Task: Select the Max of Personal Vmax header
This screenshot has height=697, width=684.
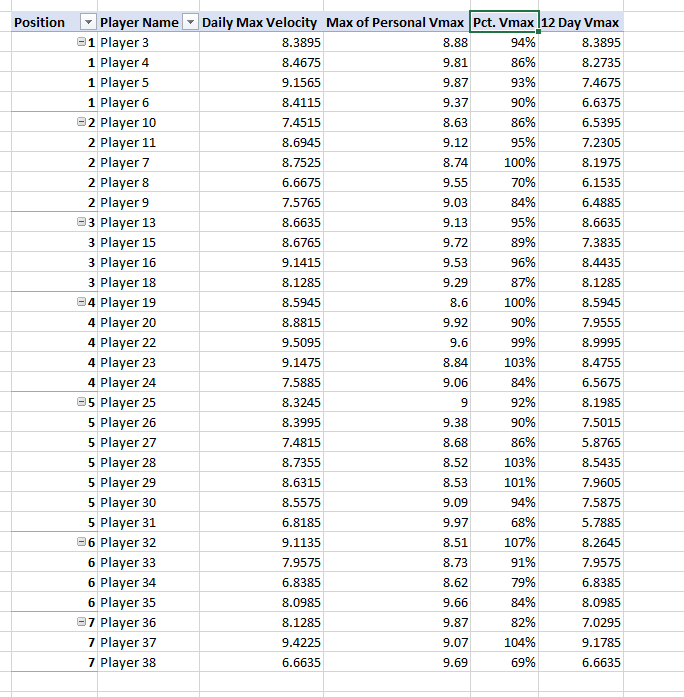Action: (395, 23)
